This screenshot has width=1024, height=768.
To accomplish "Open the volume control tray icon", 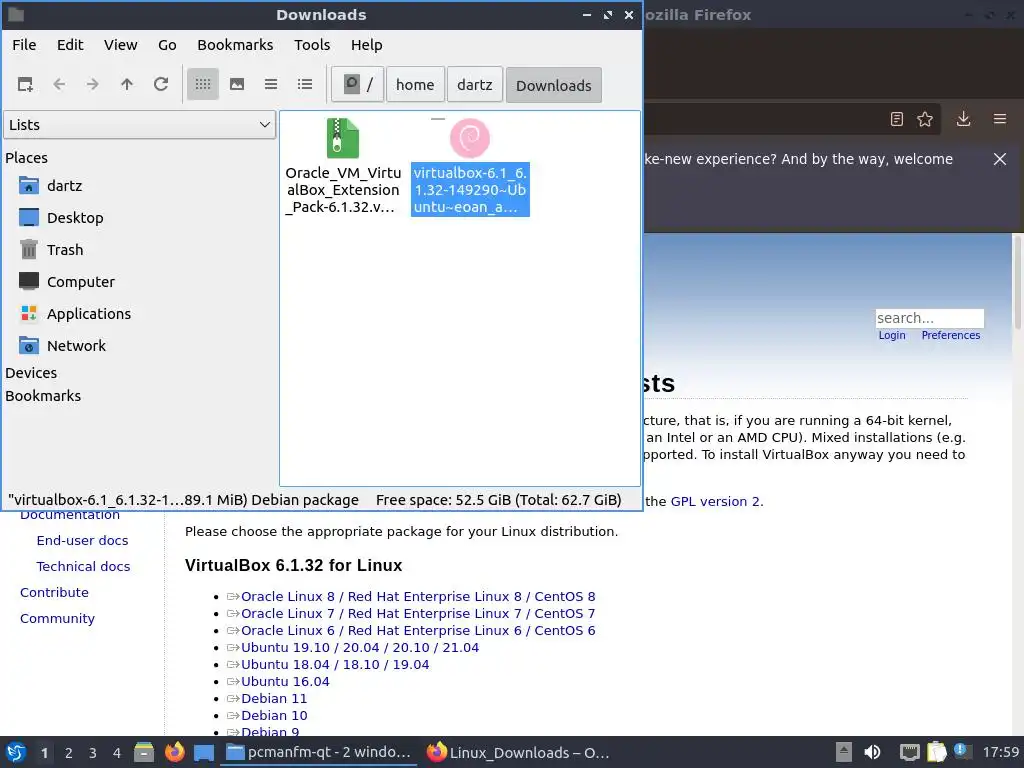I will pos(872,752).
